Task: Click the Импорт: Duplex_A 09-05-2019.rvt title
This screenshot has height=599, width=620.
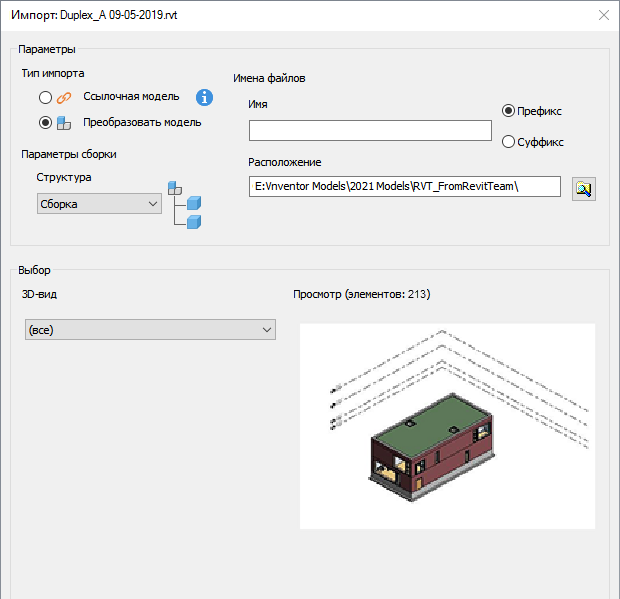Action: pyautogui.click(x=94, y=15)
